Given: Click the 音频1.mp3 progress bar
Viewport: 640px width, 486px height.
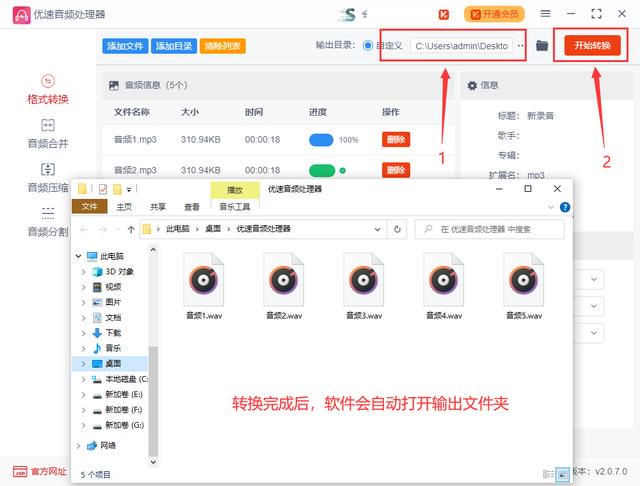Looking at the screenshot, I should click(x=321, y=140).
